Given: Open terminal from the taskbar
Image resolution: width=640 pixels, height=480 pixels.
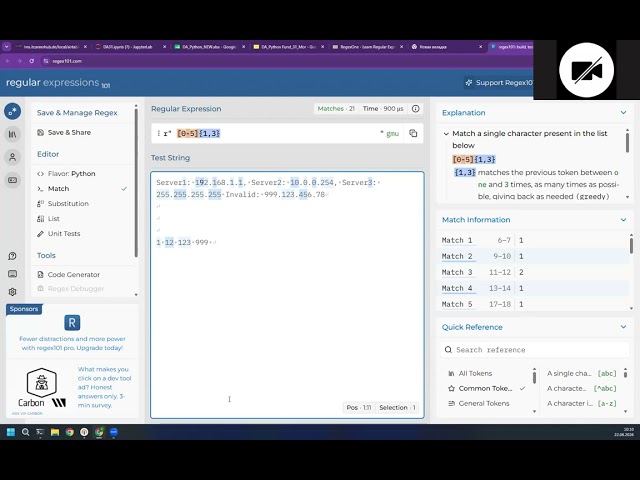Looking at the screenshot, I should (x=40, y=432).
